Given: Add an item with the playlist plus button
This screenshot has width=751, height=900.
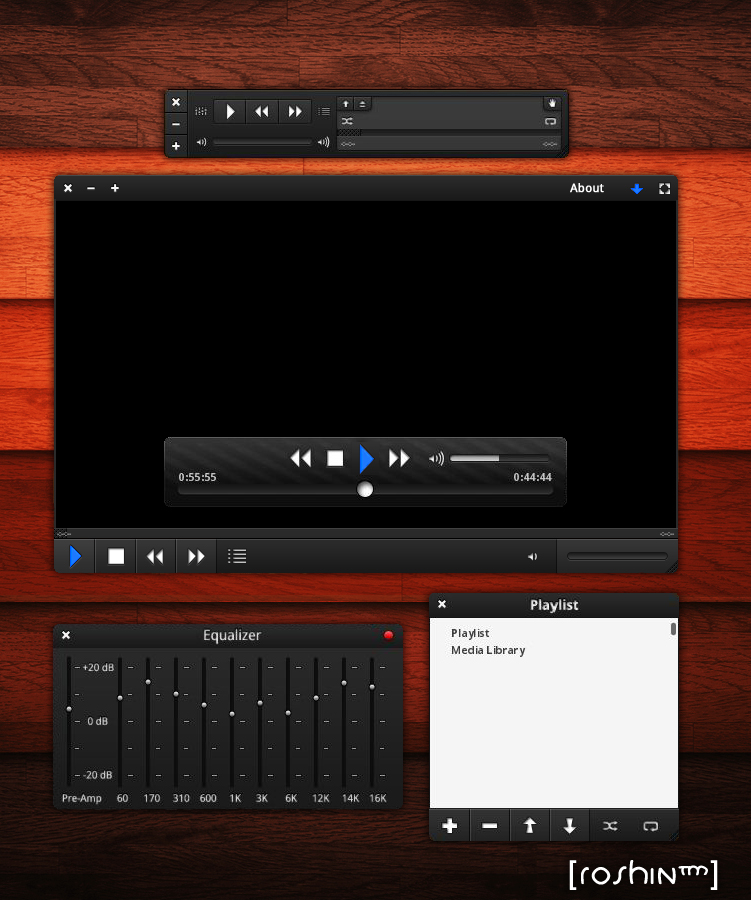Looking at the screenshot, I should pyautogui.click(x=450, y=826).
